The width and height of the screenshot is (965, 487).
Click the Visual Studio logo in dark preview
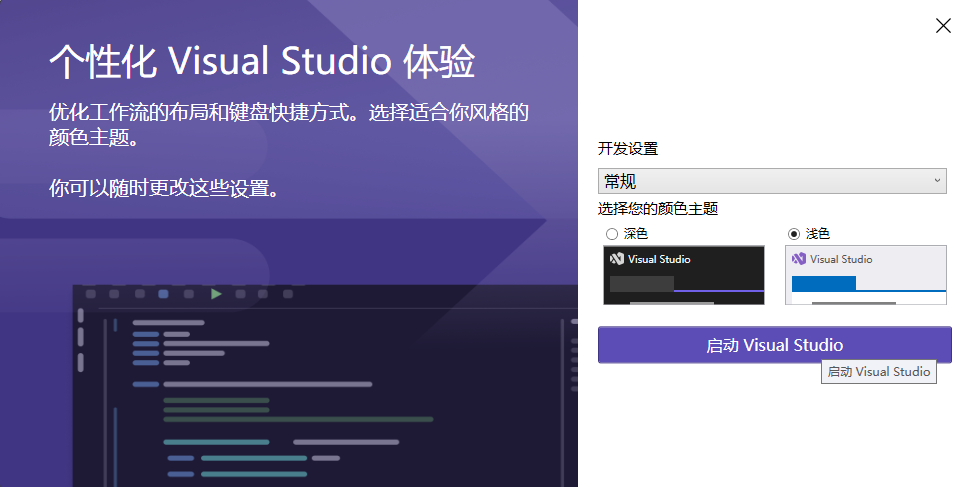click(617, 259)
